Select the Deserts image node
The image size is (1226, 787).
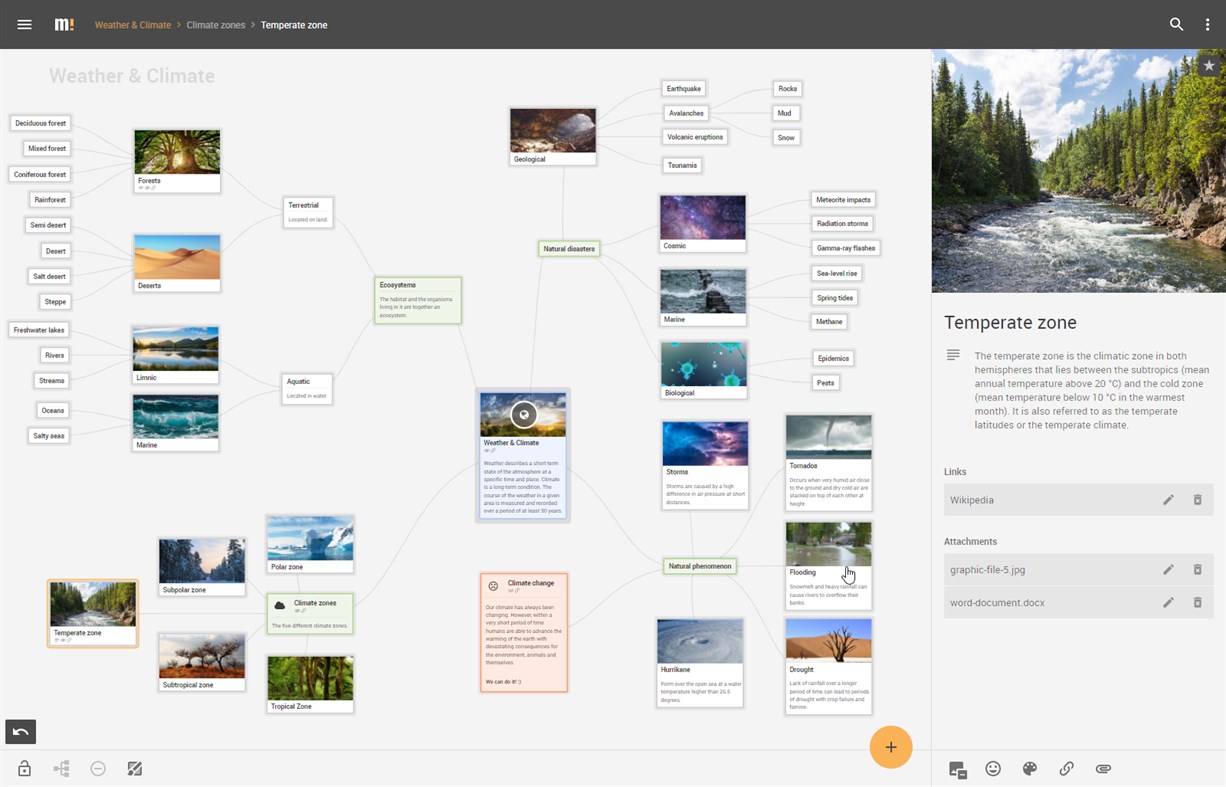pos(177,263)
